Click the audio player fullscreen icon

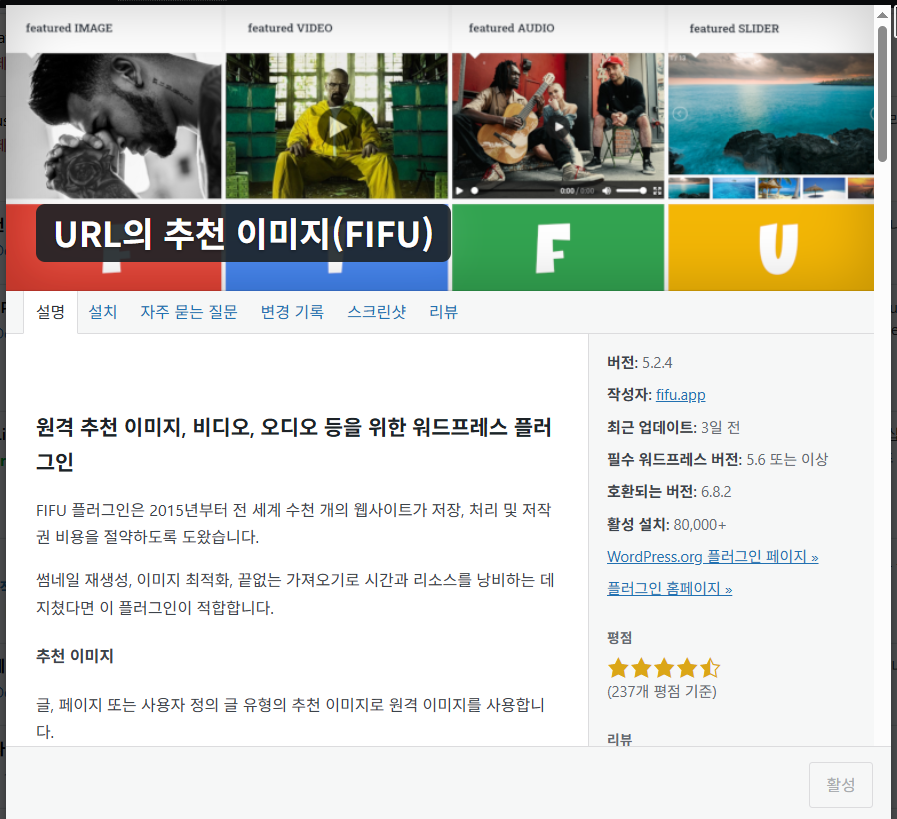[x=657, y=190]
